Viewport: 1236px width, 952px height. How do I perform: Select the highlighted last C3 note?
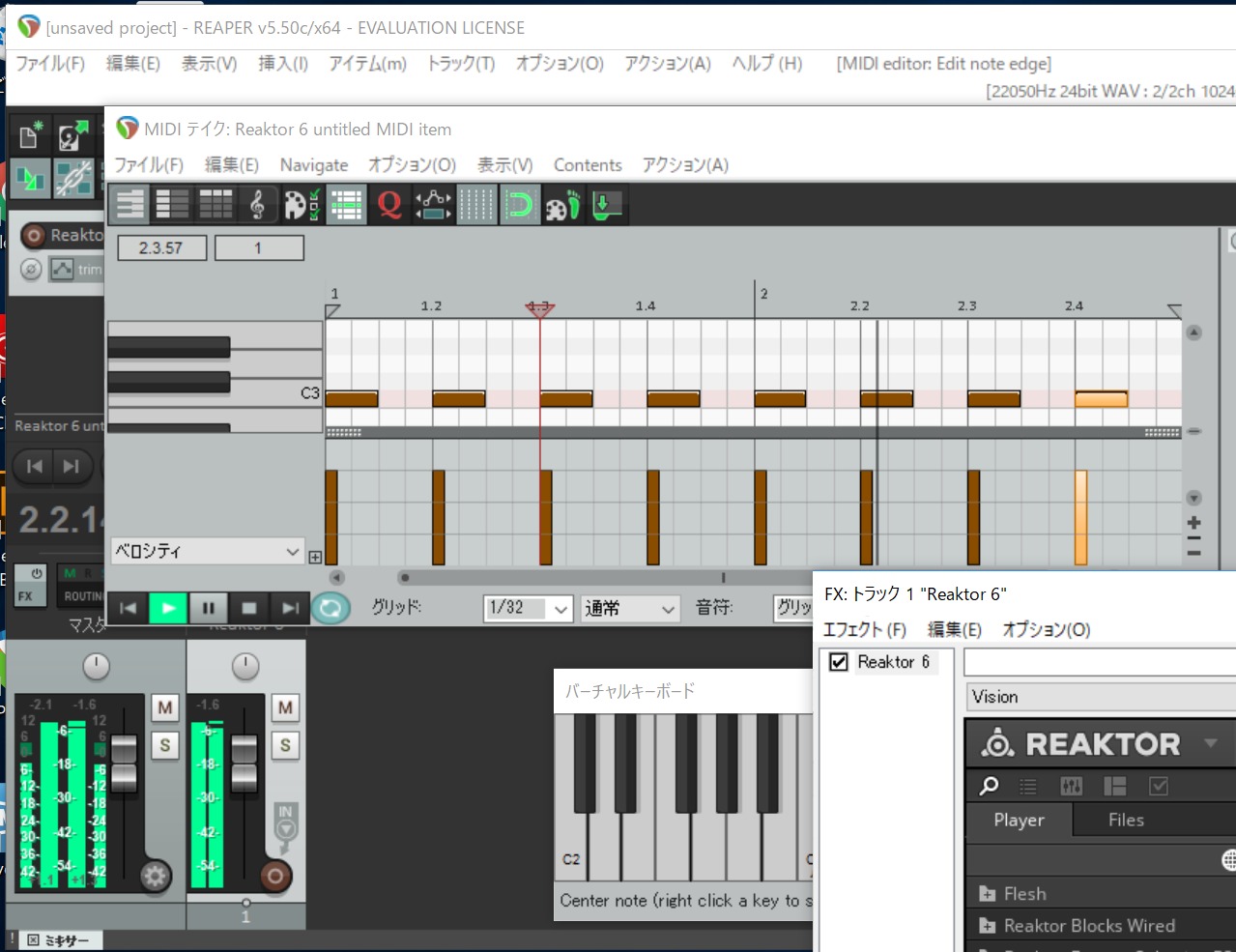point(1101,399)
